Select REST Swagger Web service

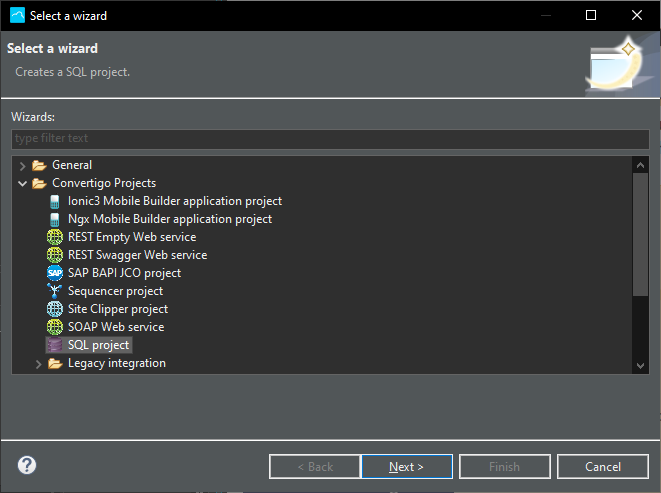point(137,255)
